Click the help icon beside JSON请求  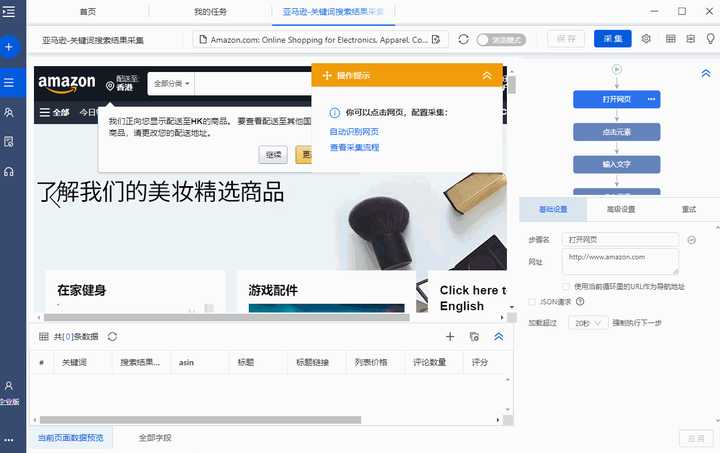pos(580,302)
